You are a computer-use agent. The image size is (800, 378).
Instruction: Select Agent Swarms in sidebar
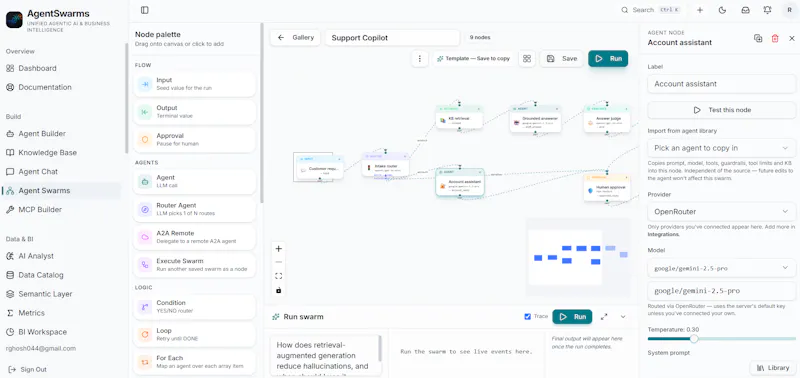[61, 191]
